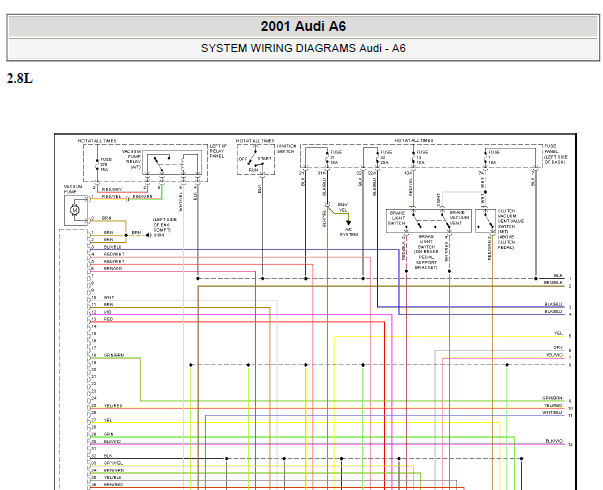Click connector pin 13 'RED' label

pyautogui.click(x=108, y=319)
